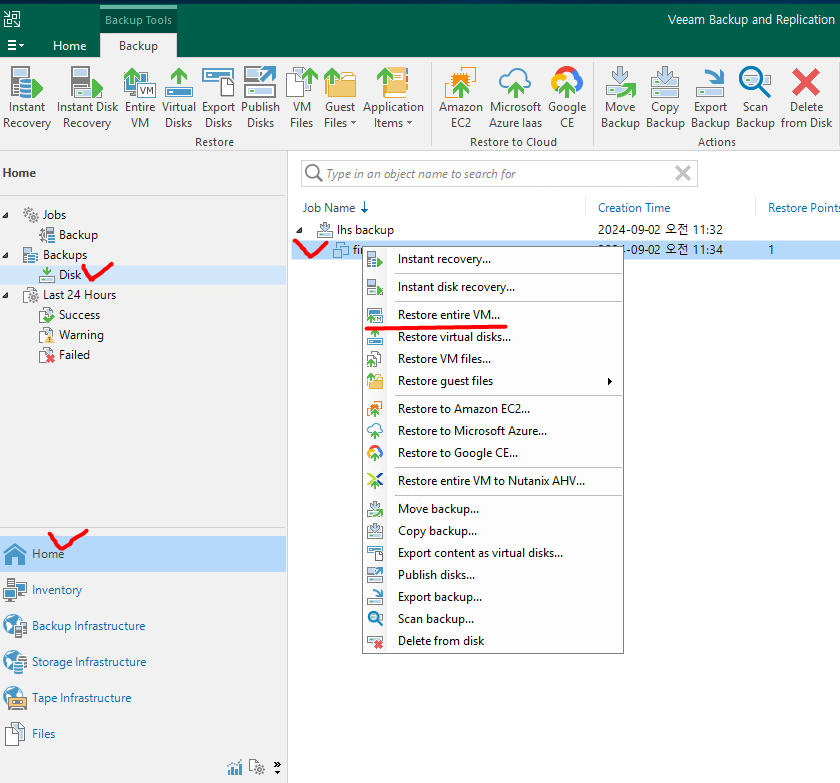Choose Publish disks... in context menu
Viewport: 840px width, 783px height.
coord(493,575)
